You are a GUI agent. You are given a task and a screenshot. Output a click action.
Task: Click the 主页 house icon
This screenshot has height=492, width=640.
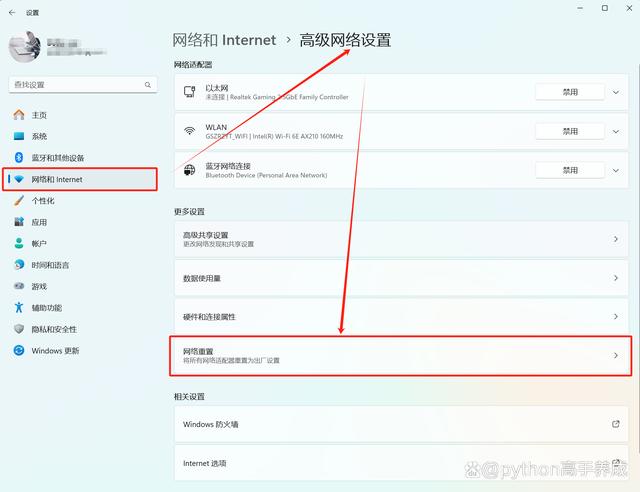pyautogui.click(x=19, y=115)
